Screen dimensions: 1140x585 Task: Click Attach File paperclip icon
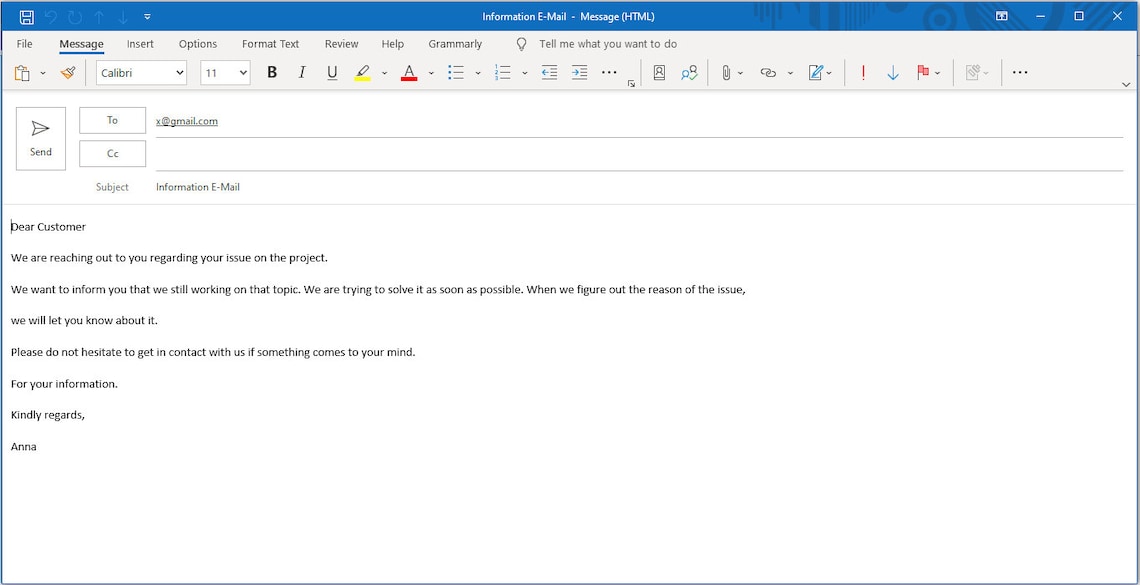(x=726, y=73)
